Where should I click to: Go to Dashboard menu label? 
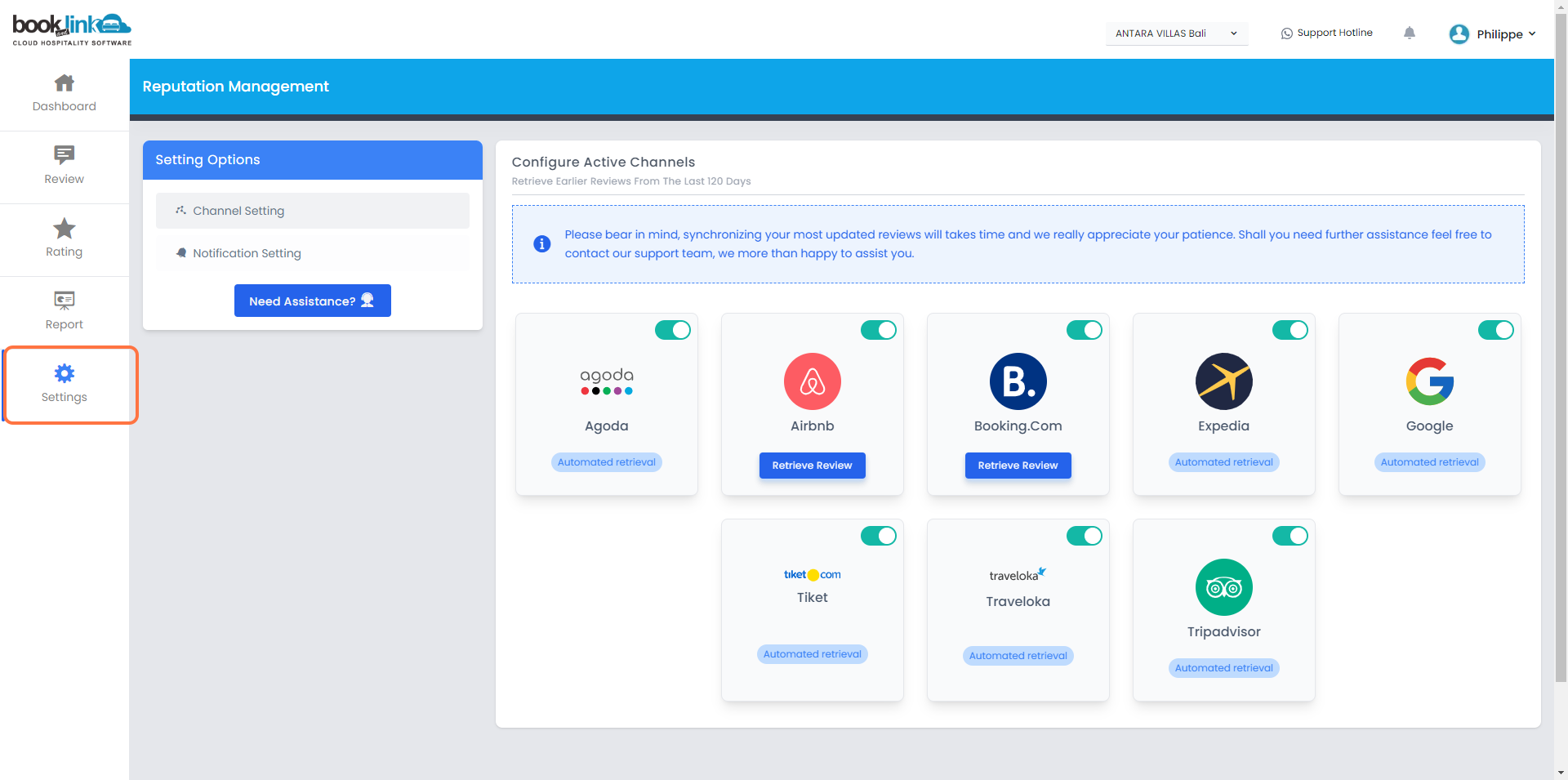tap(65, 106)
